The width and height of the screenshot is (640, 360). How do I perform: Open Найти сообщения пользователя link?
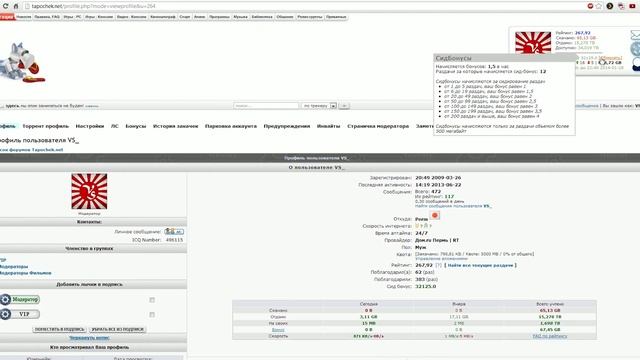pyautogui.click(x=453, y=206)
